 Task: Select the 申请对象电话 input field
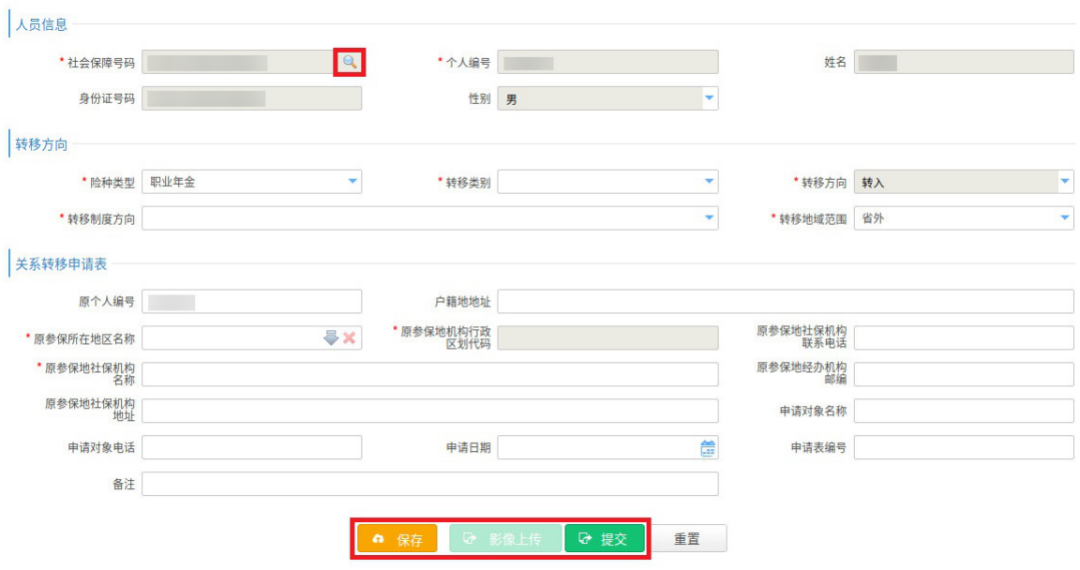(252, 447)
